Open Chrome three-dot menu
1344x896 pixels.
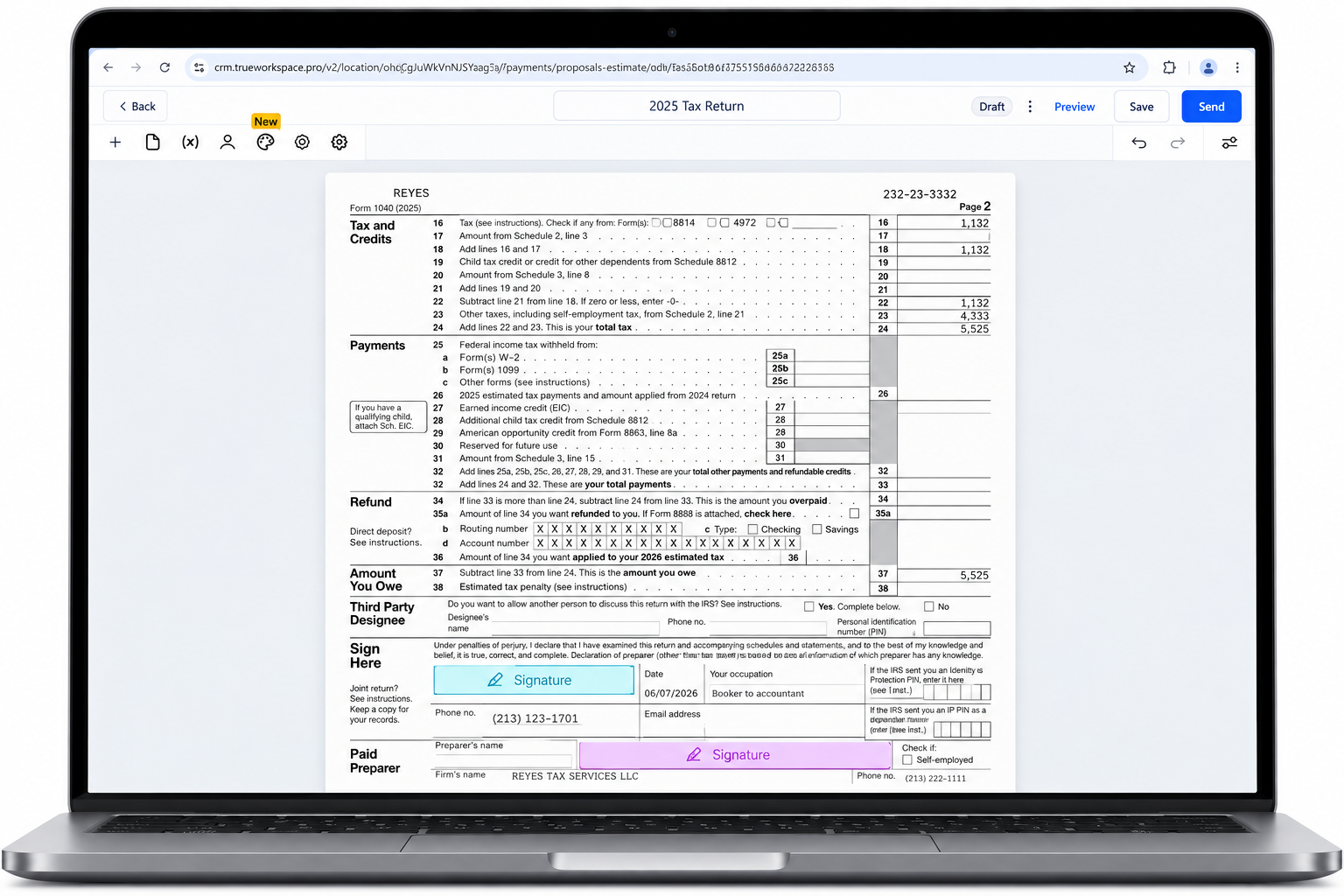pos(1237,67)
